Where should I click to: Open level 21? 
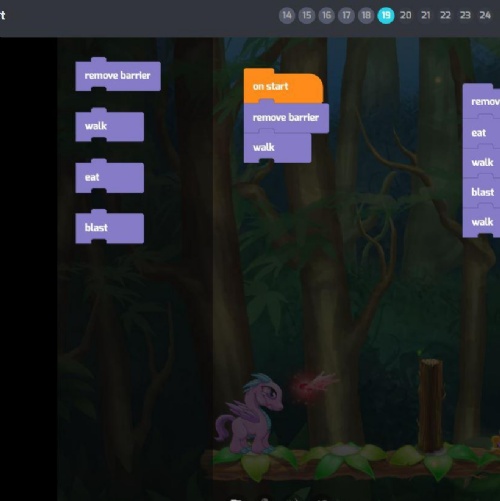tap(426, 15)
